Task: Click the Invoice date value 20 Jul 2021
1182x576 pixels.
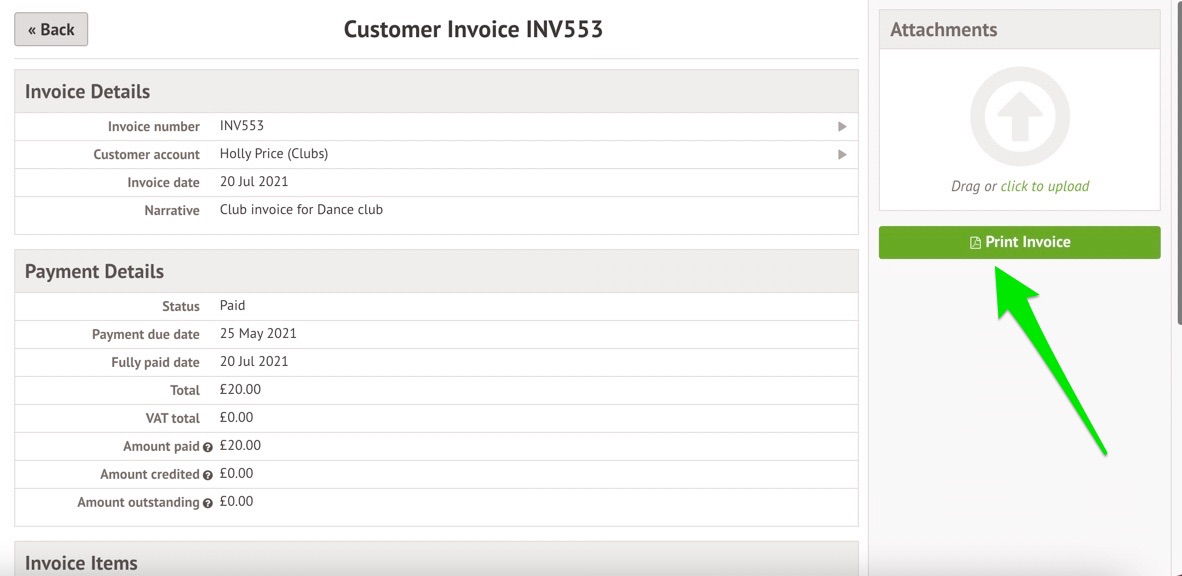Action: click(x=254, y=182)
